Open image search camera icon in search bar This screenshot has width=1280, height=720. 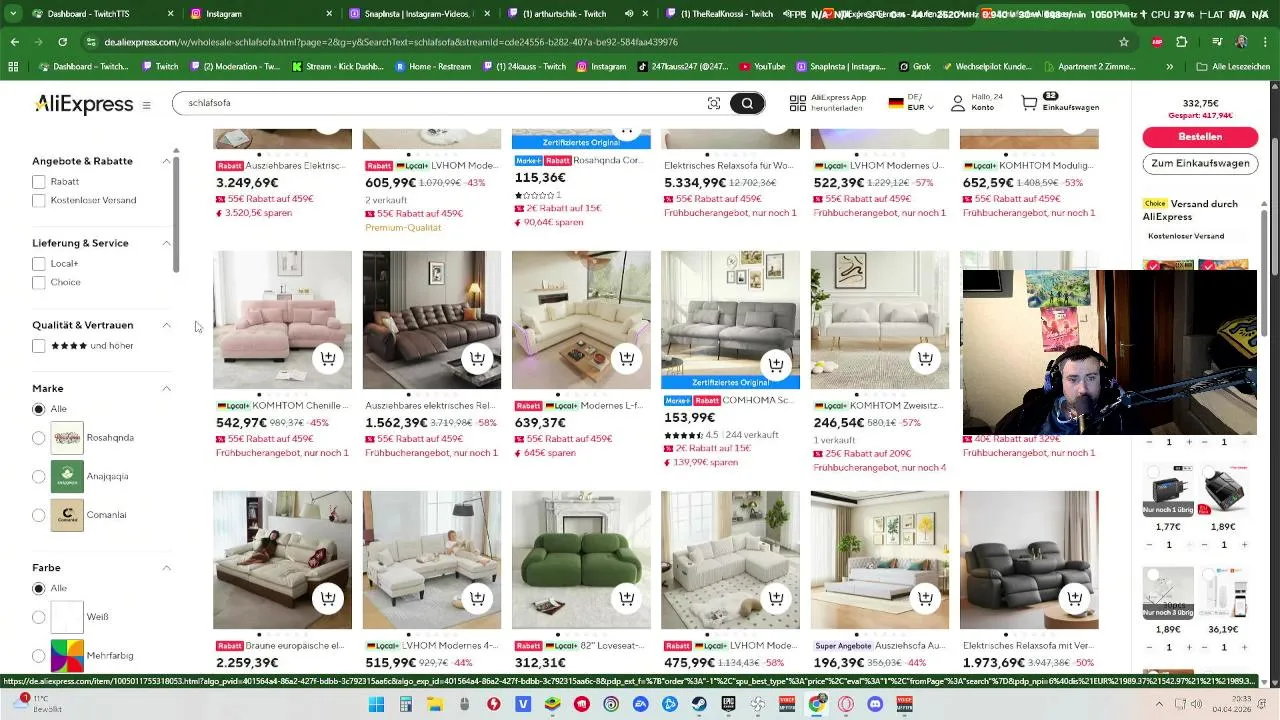[713, 103]
